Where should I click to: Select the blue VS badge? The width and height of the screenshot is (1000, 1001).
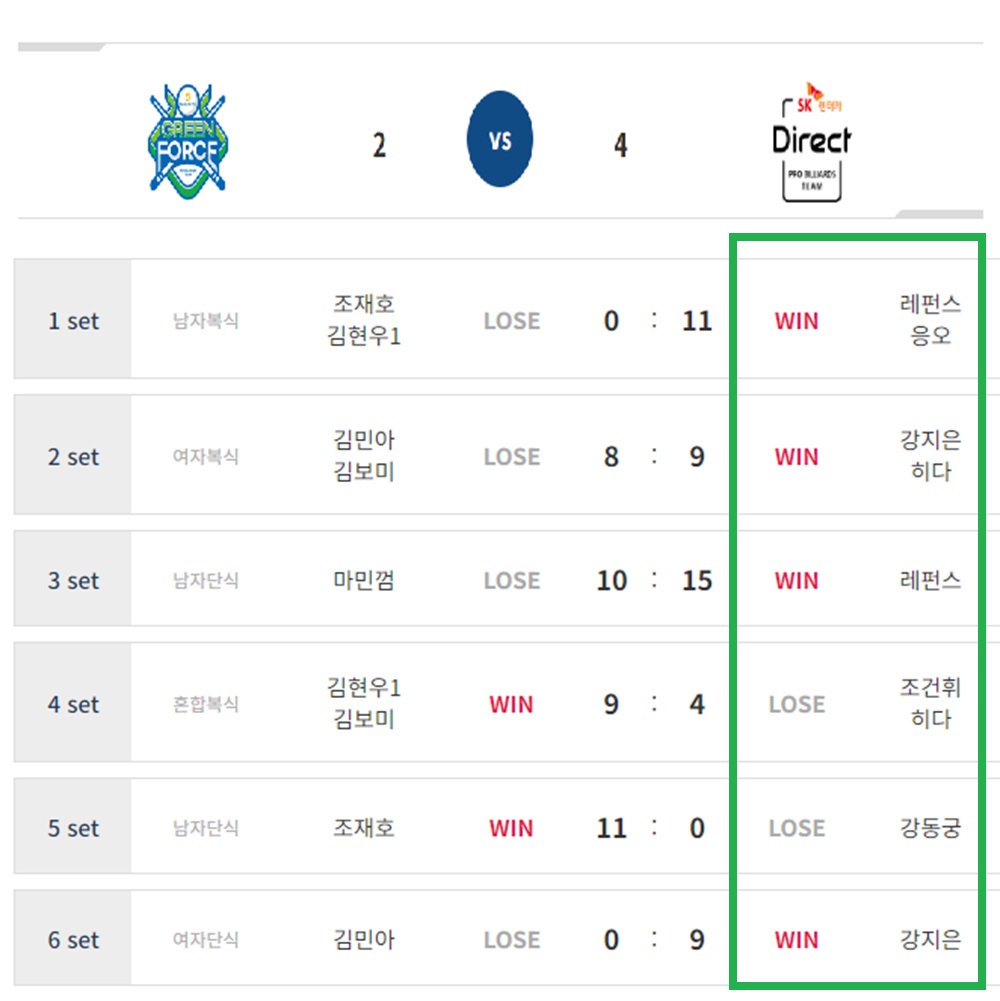[x=500, y=137]
